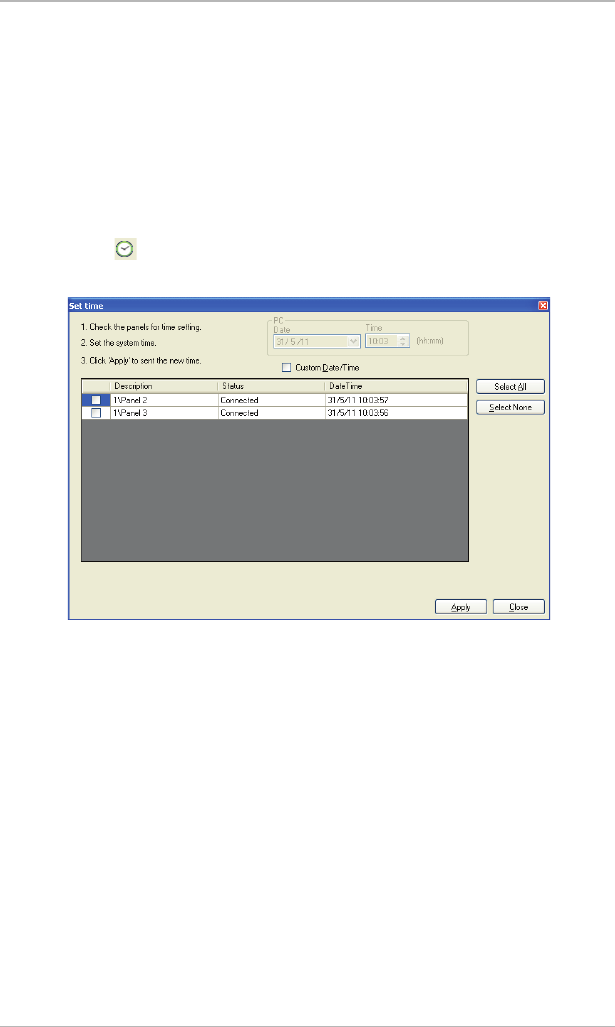Click the 31/5/11 10:03:57 cell
The image size is (615, 1027).
click(x=396, y=400)
